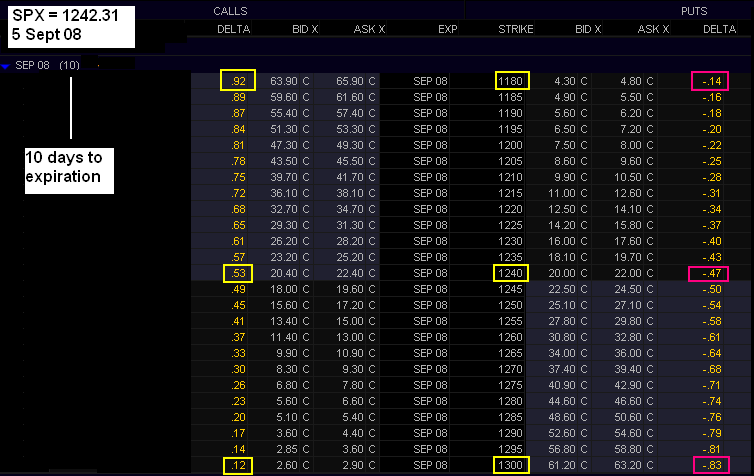Select the 1300 strike cell
Viewport: 754px width, 476px height.
pyautogui.click(x=510, y=465)
